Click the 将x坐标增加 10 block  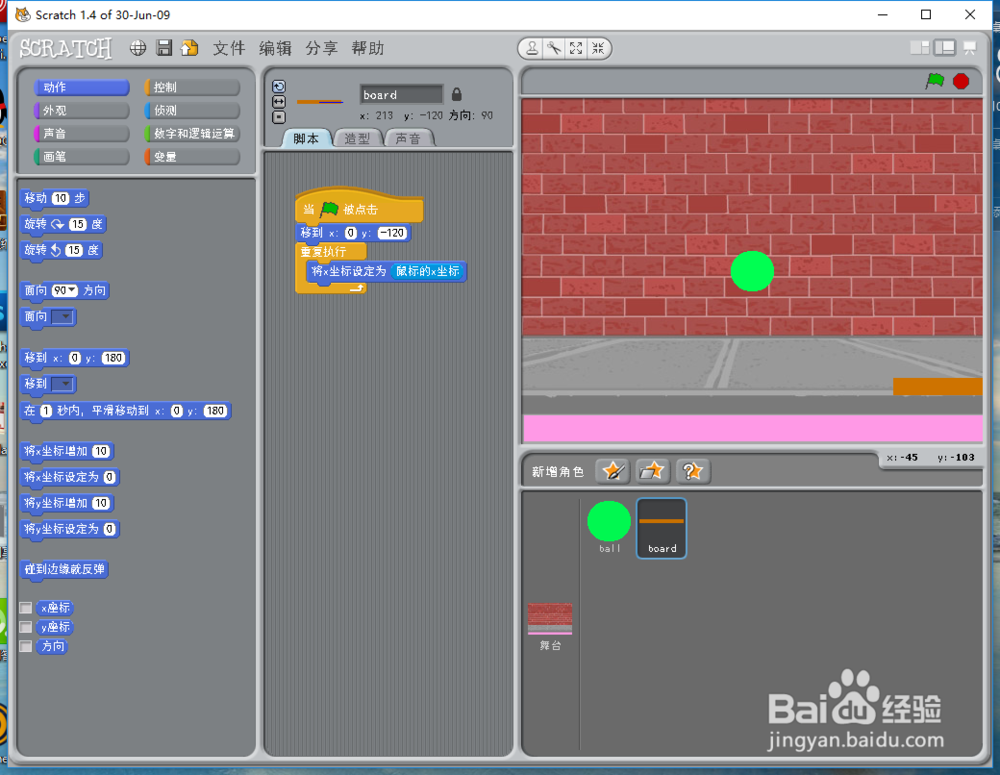tap(67, 452)
